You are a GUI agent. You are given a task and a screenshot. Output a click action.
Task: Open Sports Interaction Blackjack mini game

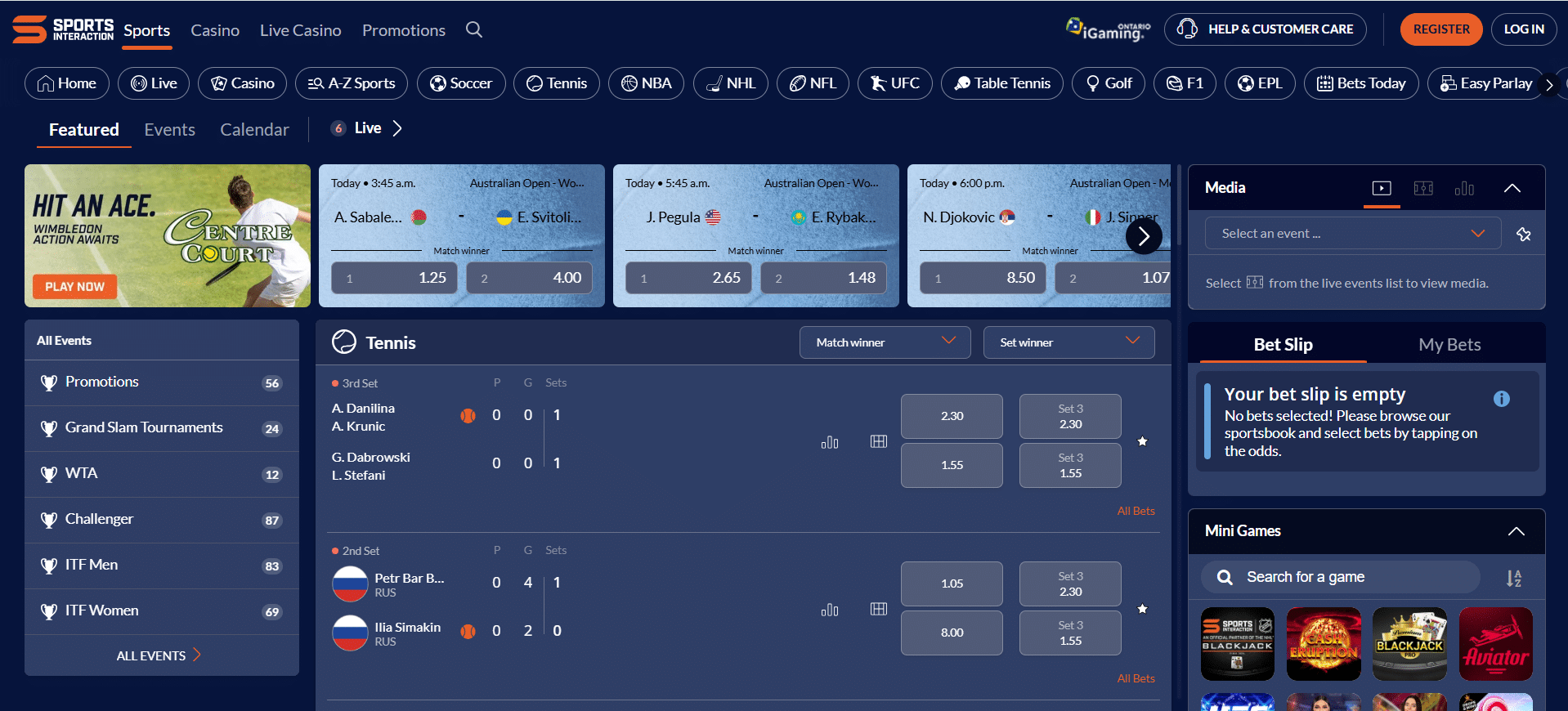click(x=1238, y=644)
